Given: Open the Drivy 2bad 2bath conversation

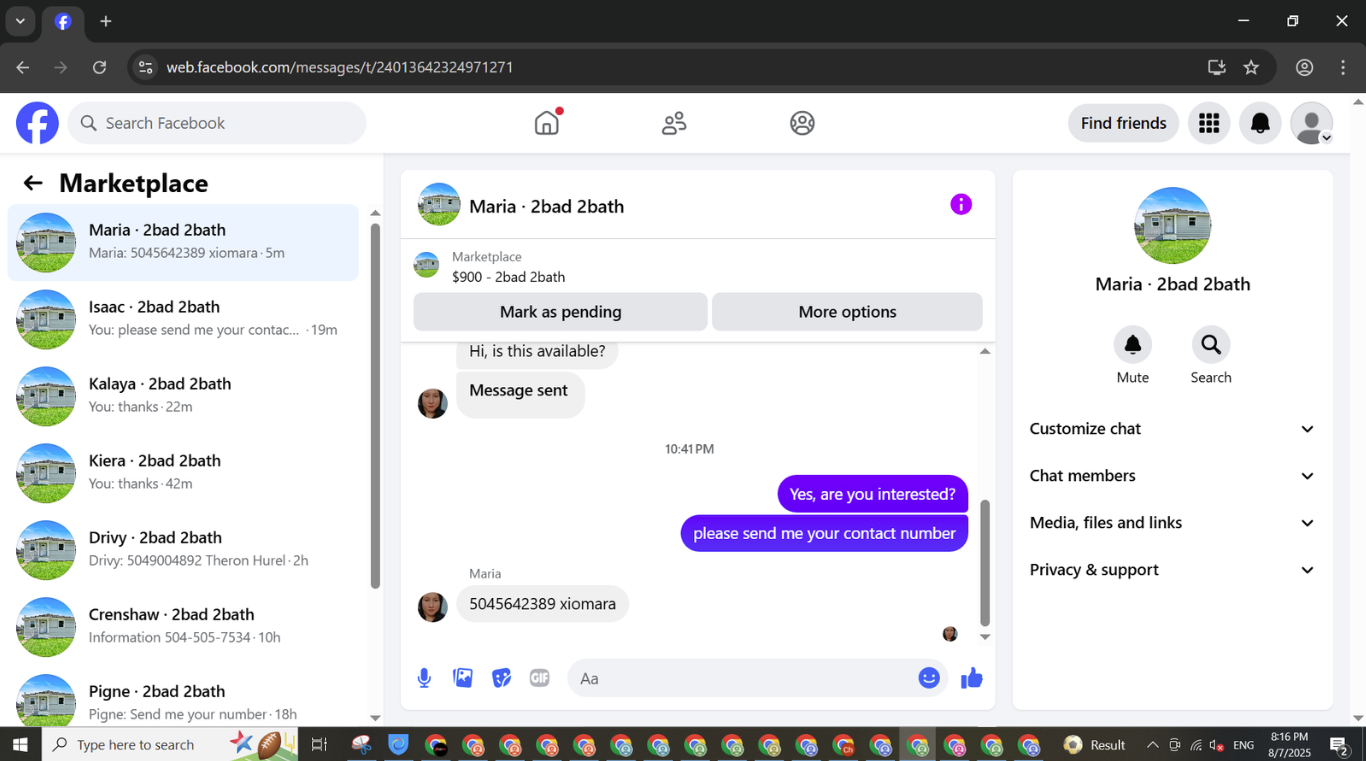Looking at the screenshot, I should [183, 551].
